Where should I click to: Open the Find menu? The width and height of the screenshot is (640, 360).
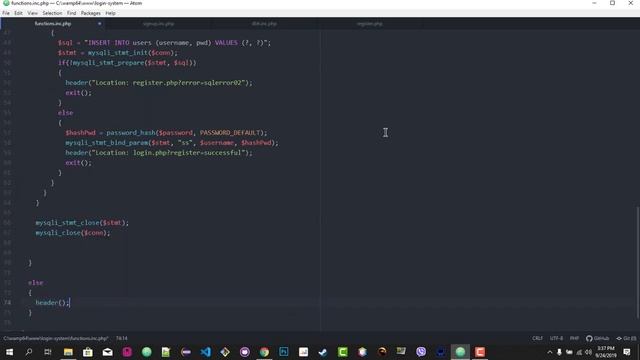[71, 13]
